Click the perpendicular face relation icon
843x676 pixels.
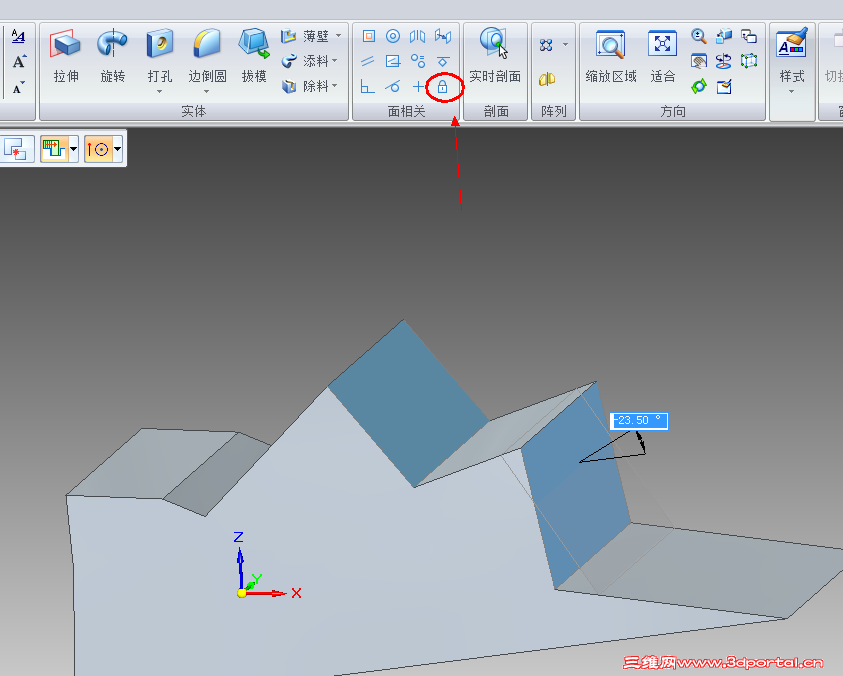[x=368, y=86]
